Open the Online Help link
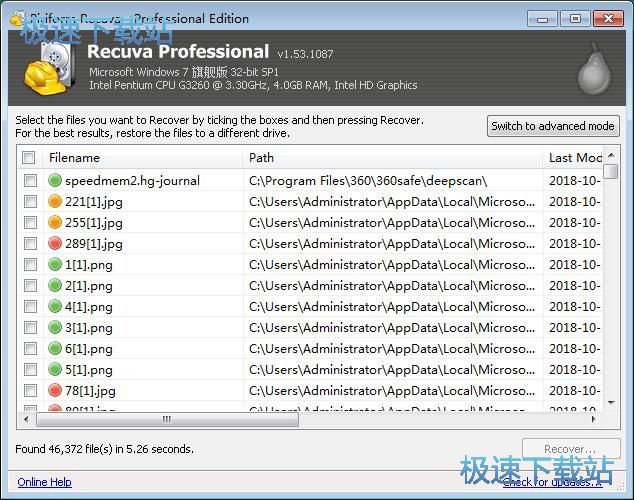634x500 pixels. coord(44,482)
